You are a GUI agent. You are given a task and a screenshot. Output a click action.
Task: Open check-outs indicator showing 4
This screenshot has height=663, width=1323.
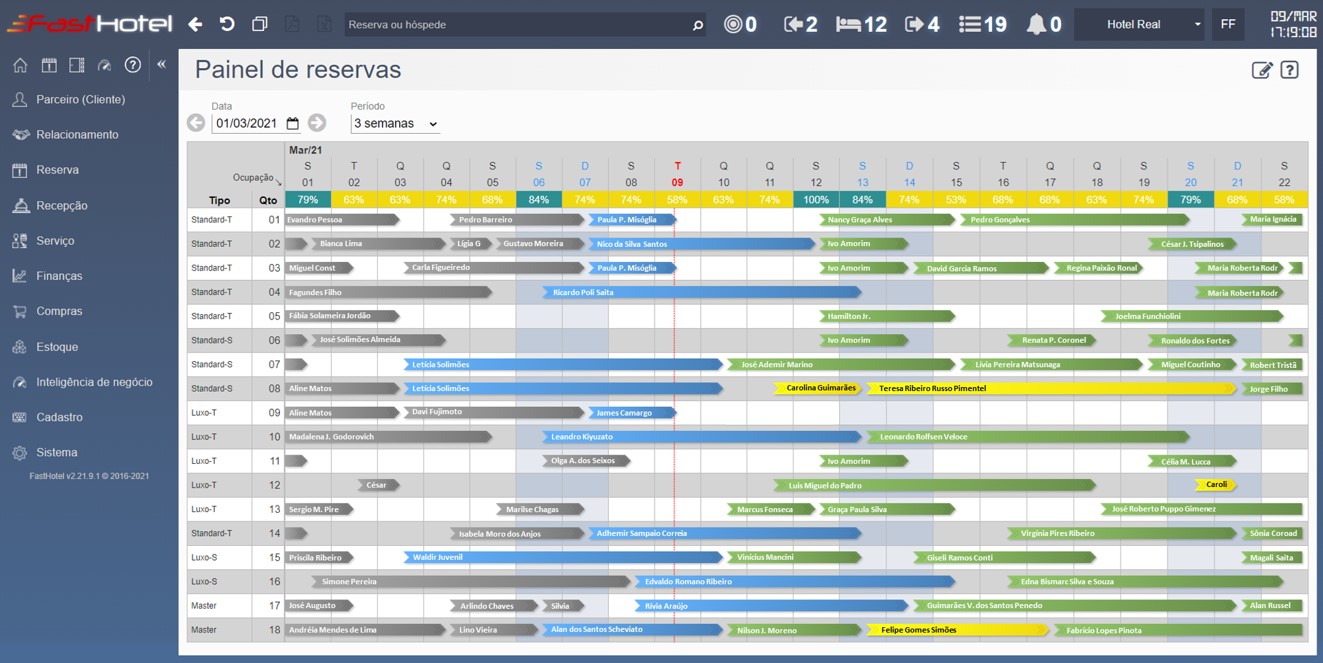pyautogui.click(x=922, y=24)
